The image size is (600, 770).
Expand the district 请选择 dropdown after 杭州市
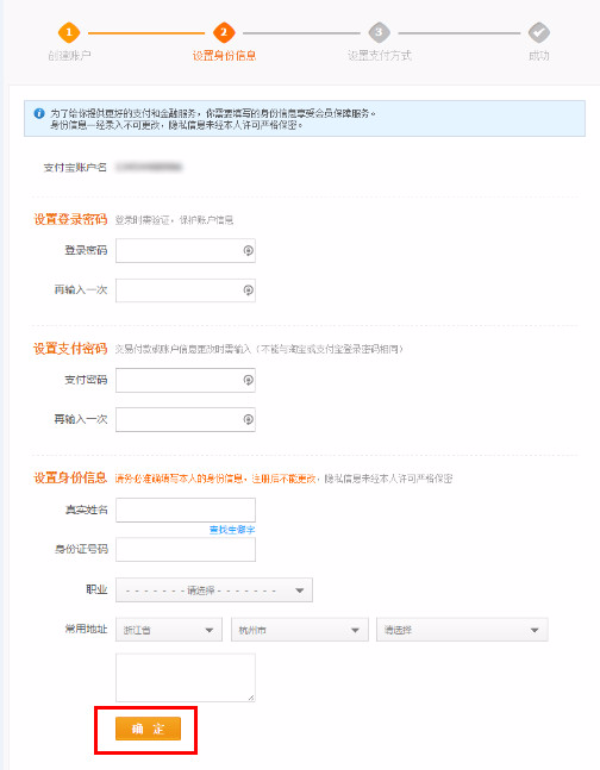[461, 630]
